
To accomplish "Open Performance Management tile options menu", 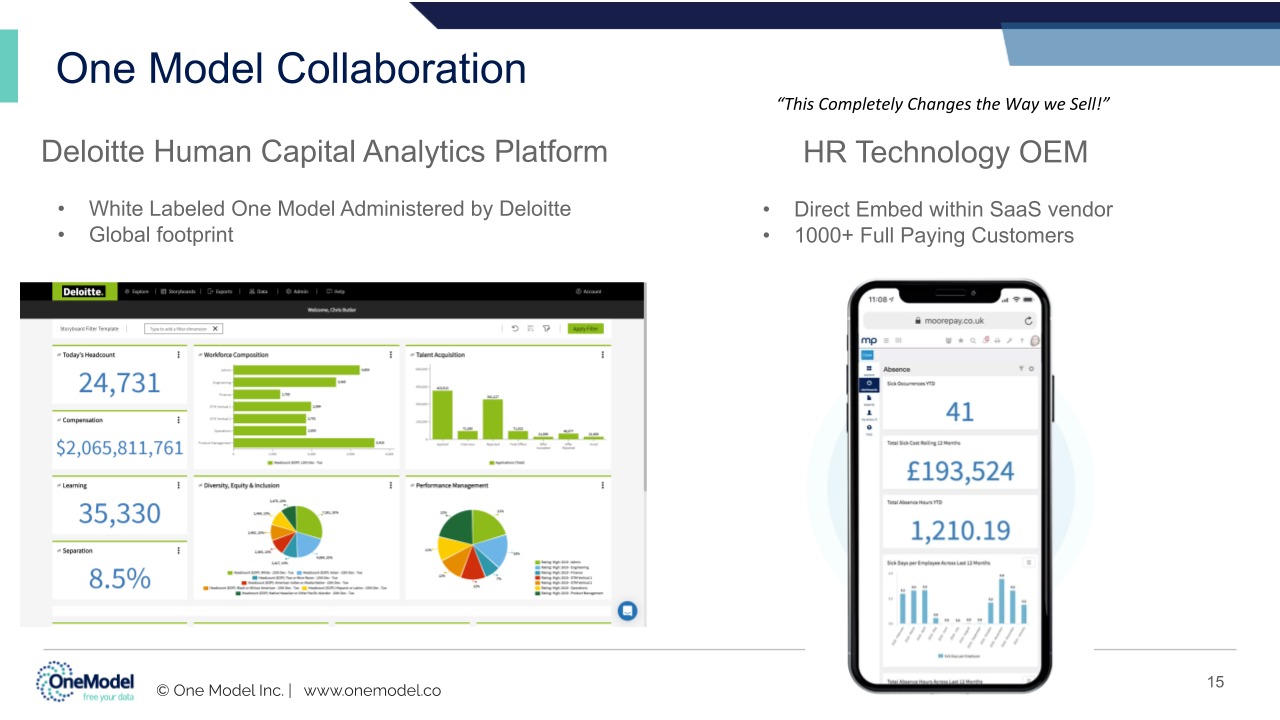I will tap(603, 485).
